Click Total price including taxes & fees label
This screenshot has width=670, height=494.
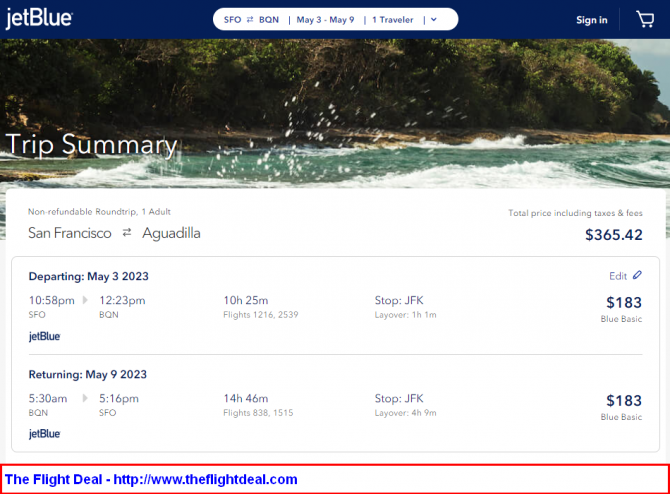point(575,213)
